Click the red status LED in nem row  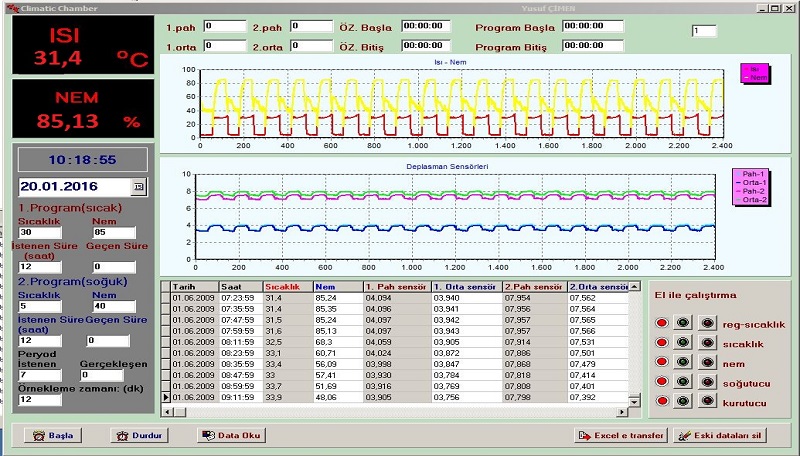pos(662,362)
